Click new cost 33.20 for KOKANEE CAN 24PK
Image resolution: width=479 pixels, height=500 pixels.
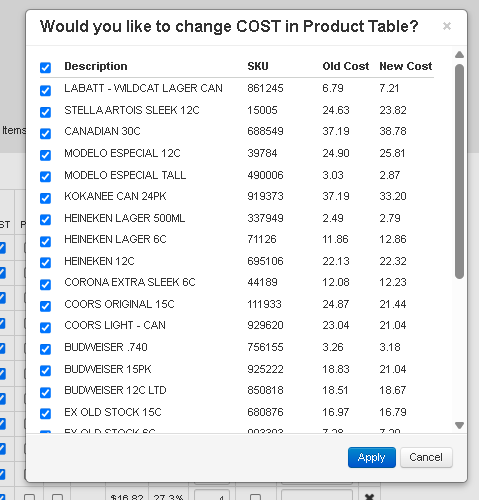(393, 196)
